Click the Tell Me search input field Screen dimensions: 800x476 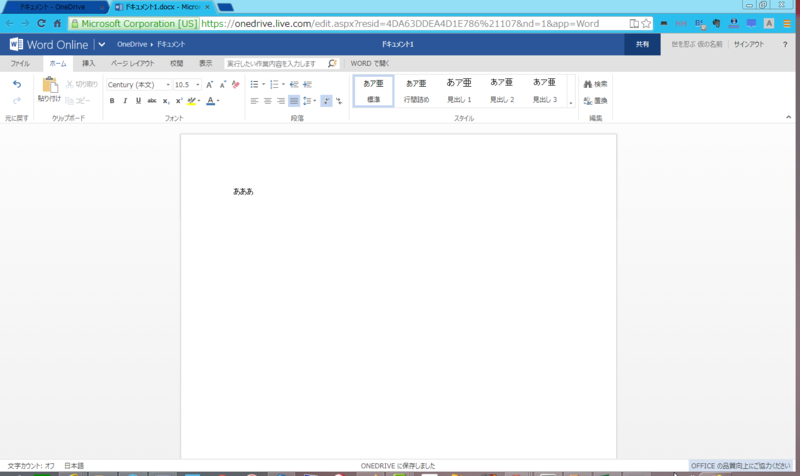pyautogui.click(x=281, y=63)
